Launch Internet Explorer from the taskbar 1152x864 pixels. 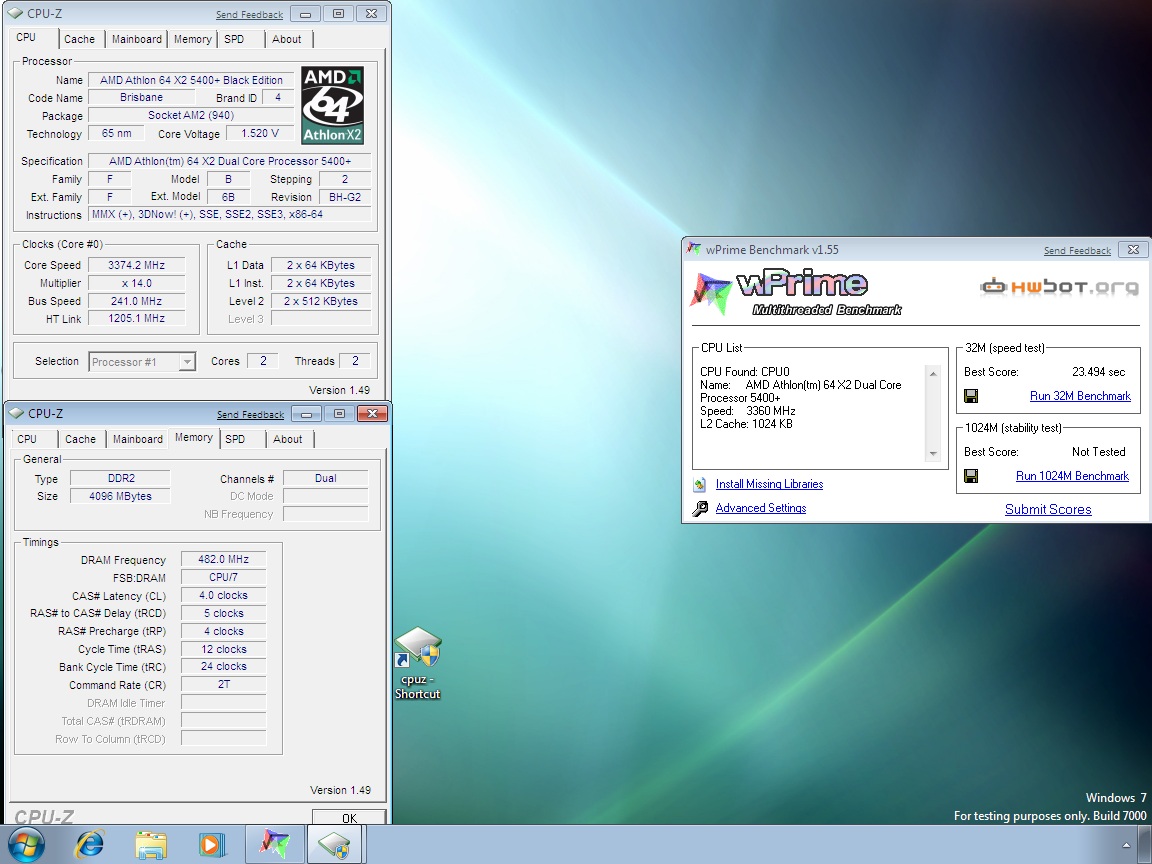(90, 845)
